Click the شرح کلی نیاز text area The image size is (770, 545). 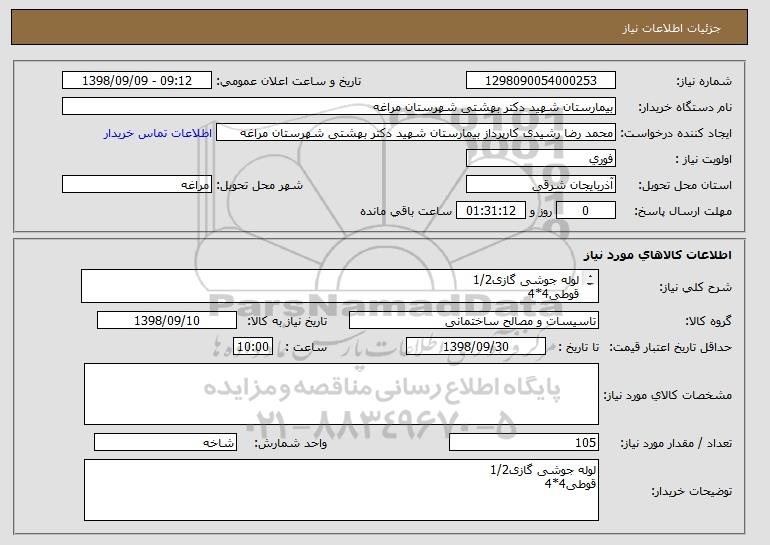tap(340, 286)
